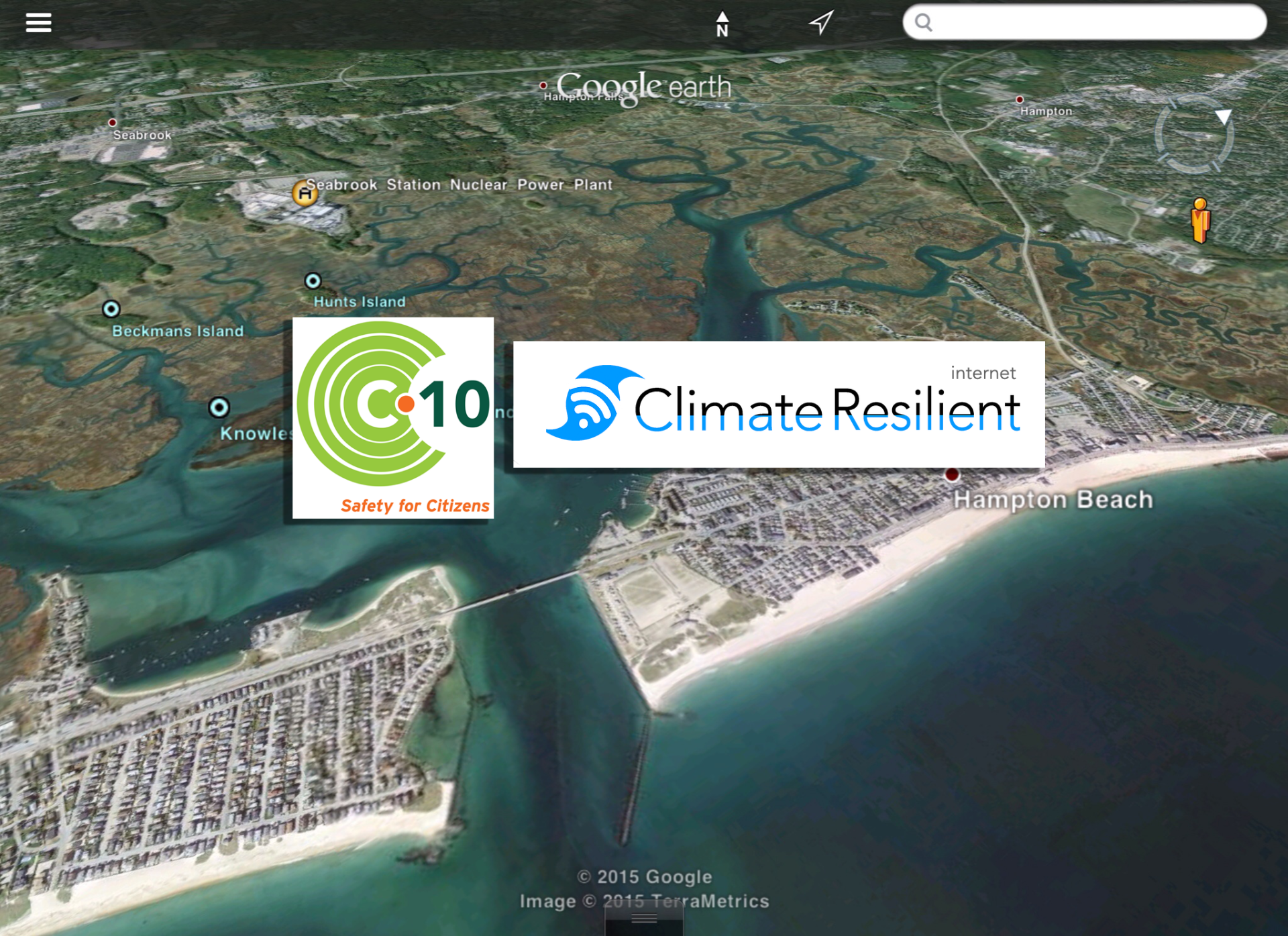Click the Hampton town label
This screenshot has width=1288, height=936.
tap(1046, 111)
